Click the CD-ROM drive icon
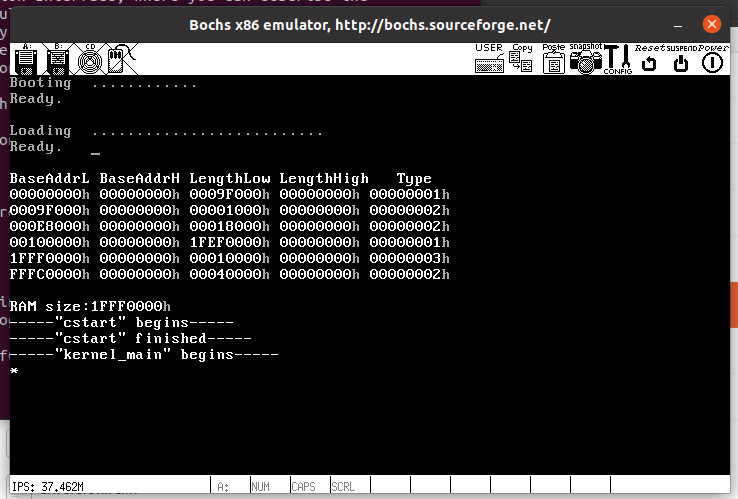The width and height of the screenshot is (738, 499). [89, 59]
